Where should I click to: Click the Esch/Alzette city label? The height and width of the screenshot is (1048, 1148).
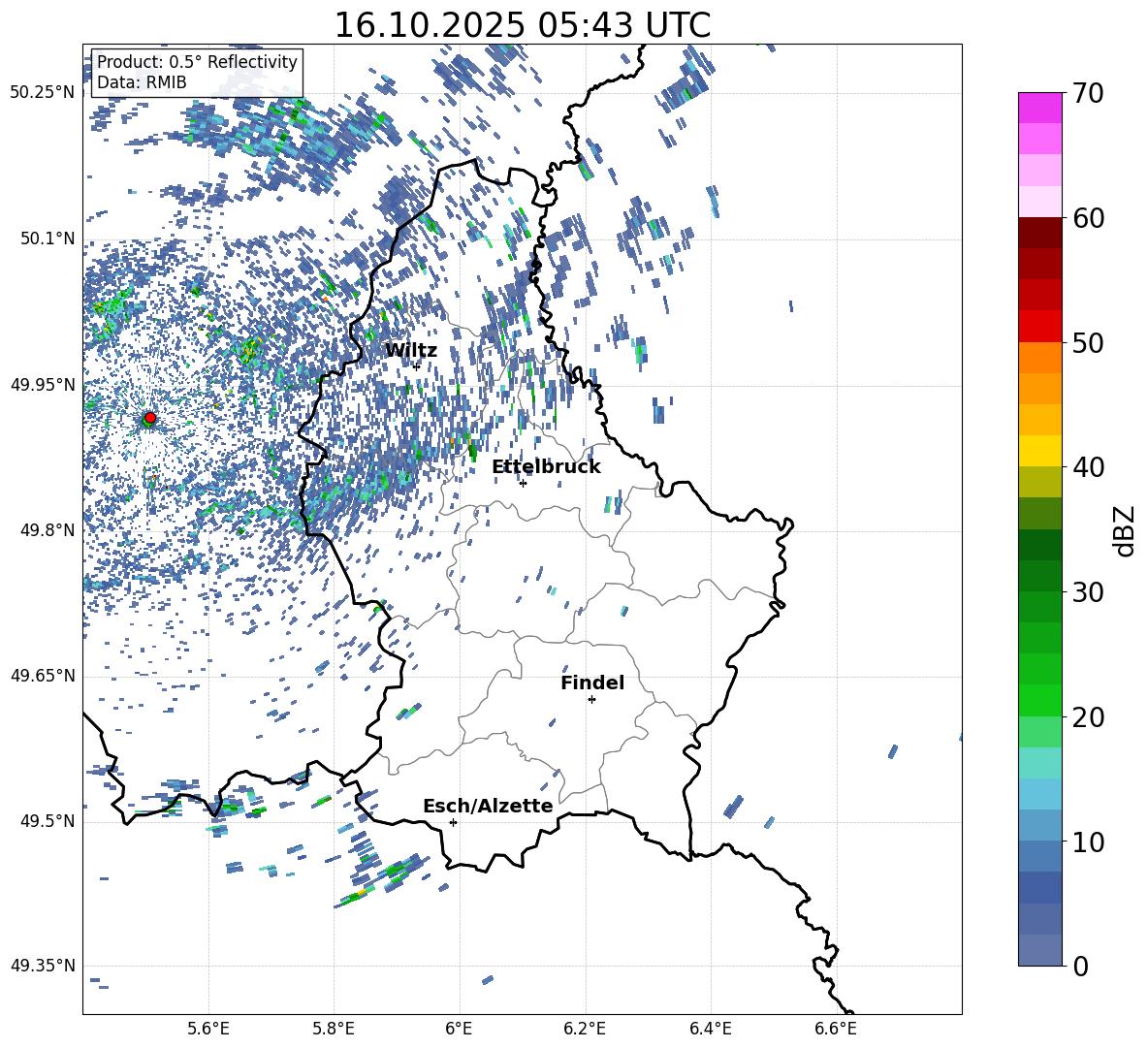pyautogui.click(x=488, y=806)
